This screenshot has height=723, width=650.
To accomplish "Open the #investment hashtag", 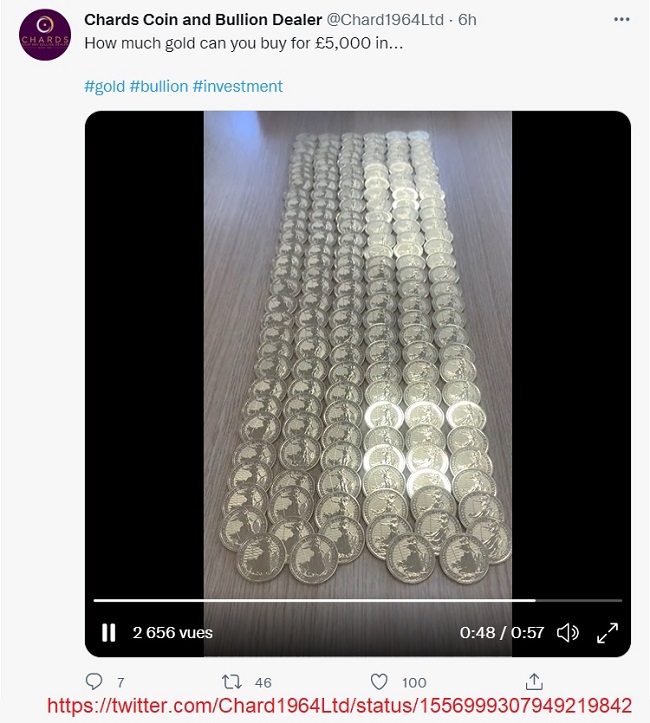I will 238,86.
